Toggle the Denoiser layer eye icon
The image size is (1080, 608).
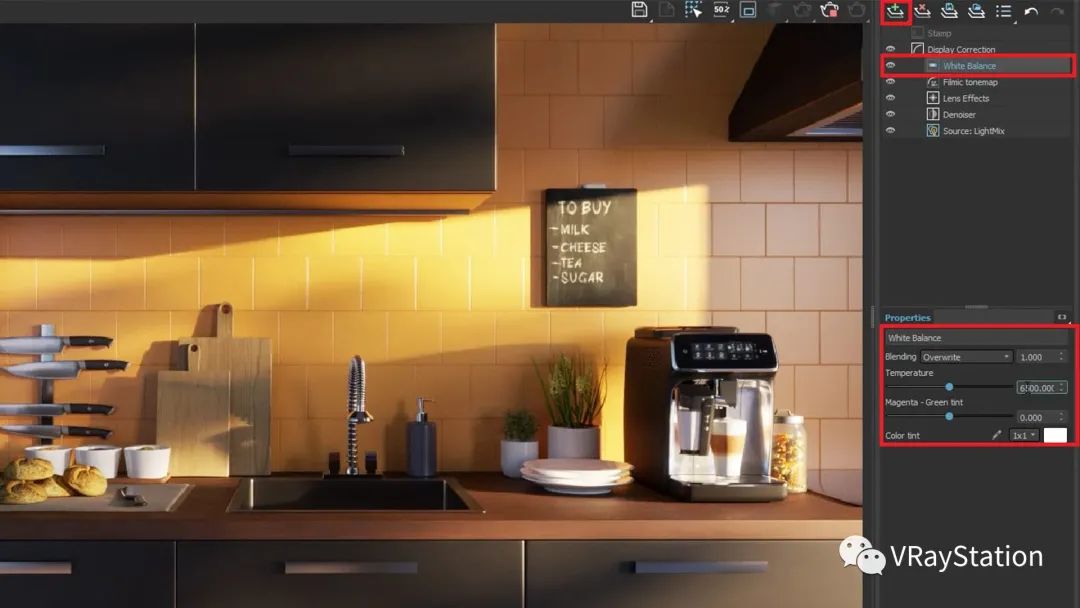[890, 114]
